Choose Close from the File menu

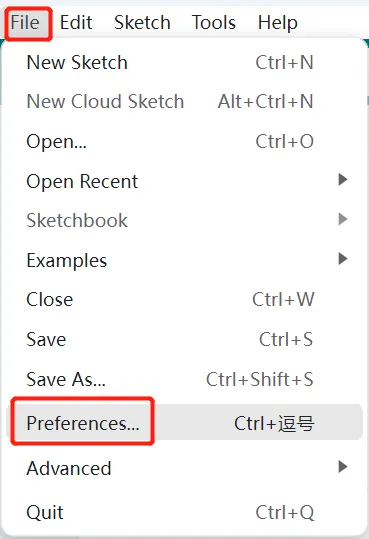click(184, 299)
